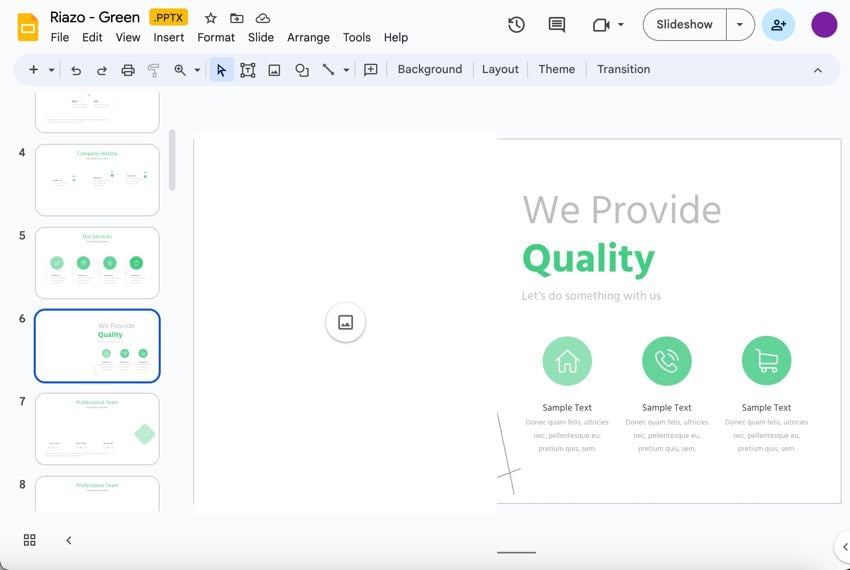Select slide 5 Our Services thumbnail
This screenshot has height=570, width=850.
click(97, 262)
